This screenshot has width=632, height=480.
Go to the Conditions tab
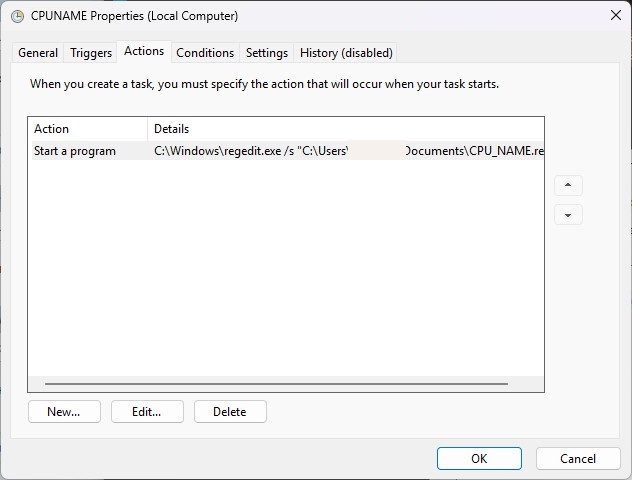coord(205,53)
